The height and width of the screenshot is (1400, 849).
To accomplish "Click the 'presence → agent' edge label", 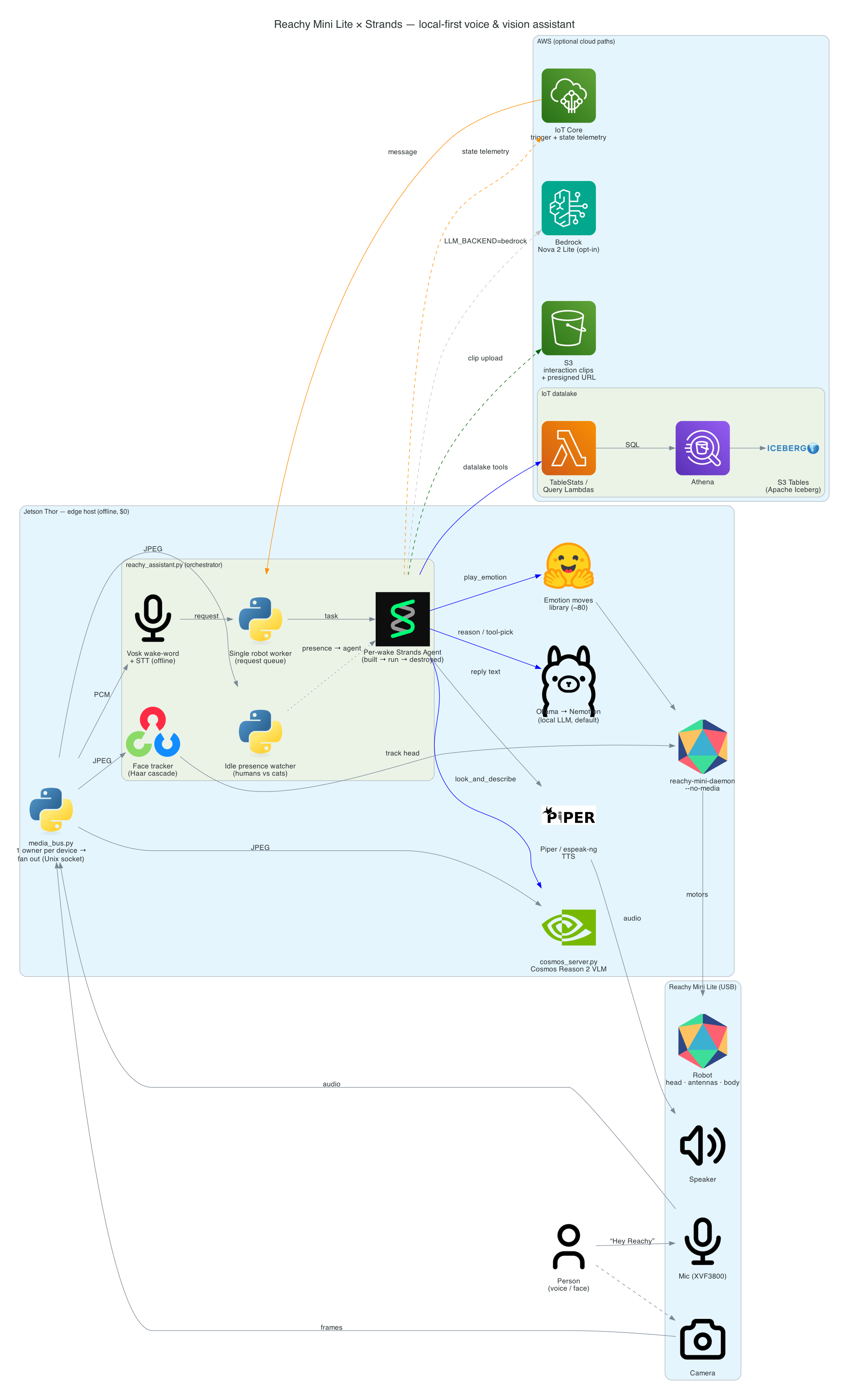I will click(331, 648).
